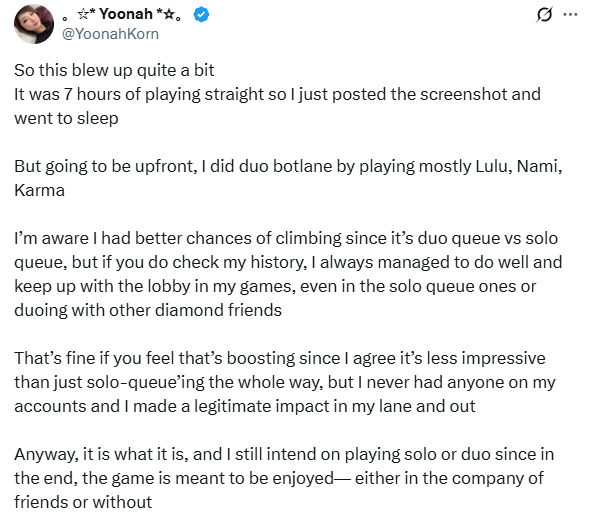Open the Grok slashed-circle icon
The width and height of the screenshot is (591, 520).
point(544,15)
